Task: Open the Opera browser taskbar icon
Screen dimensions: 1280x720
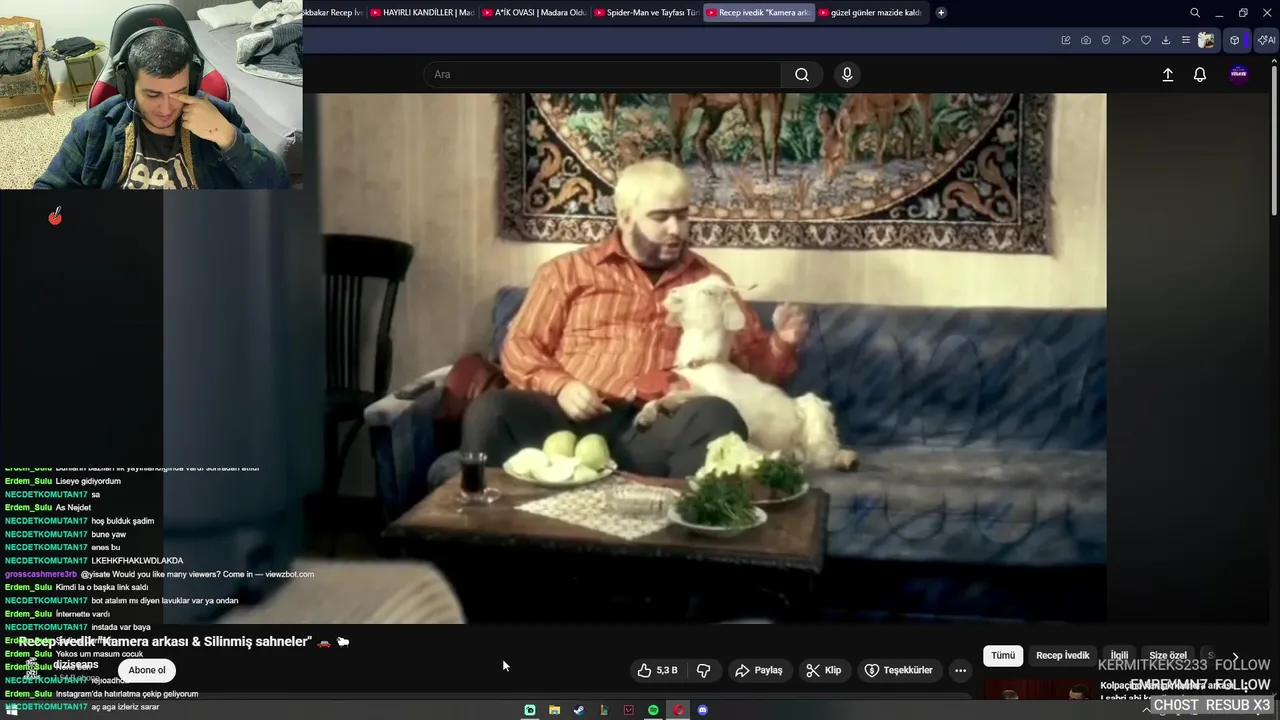Action: click(x=678, y=710)
